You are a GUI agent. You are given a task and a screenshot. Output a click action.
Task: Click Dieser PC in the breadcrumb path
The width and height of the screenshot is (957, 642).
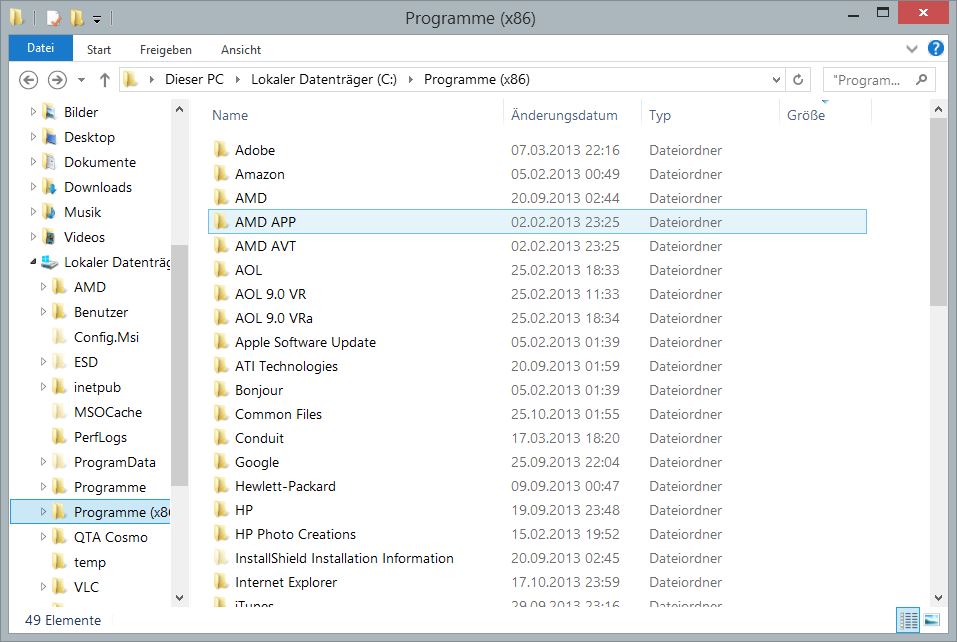point(194,79)
